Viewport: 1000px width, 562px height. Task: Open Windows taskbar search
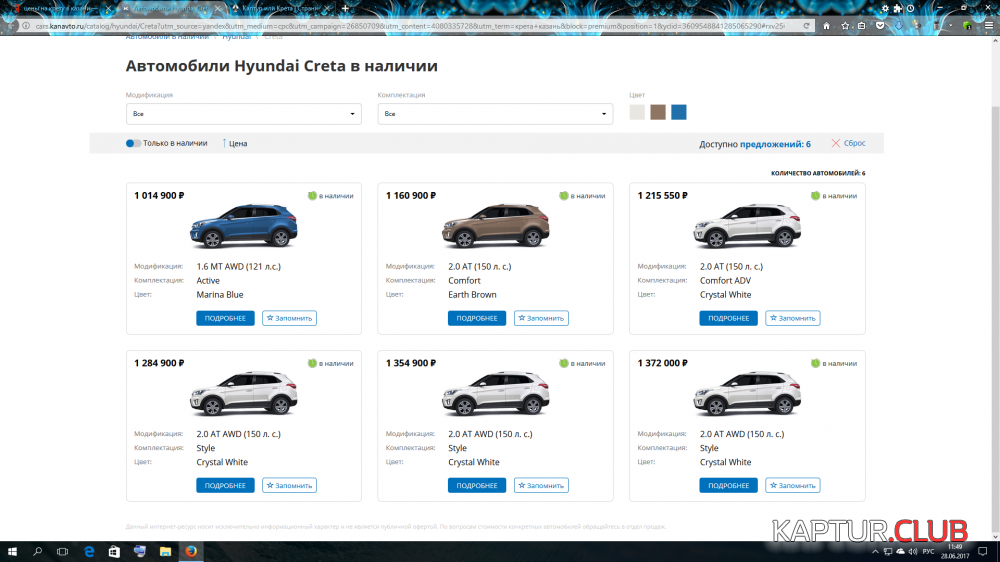(37, 551)
